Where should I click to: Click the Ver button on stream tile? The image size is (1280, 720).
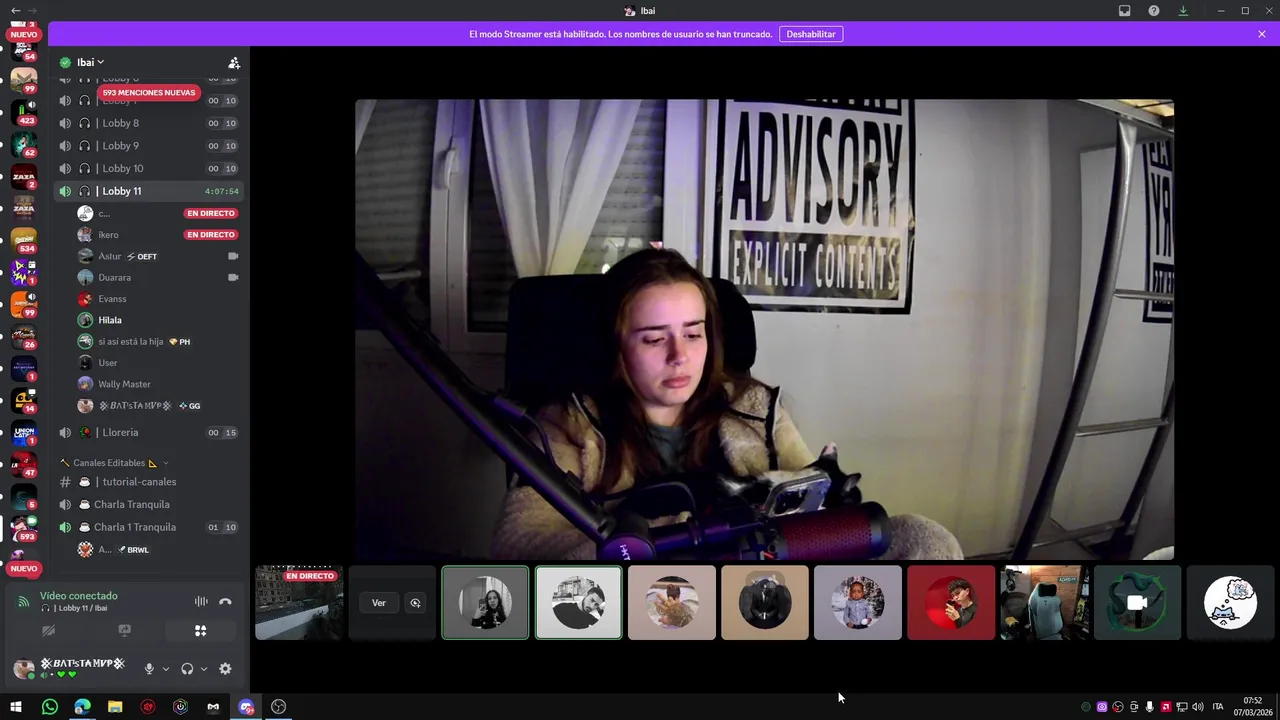click(379, 603)
